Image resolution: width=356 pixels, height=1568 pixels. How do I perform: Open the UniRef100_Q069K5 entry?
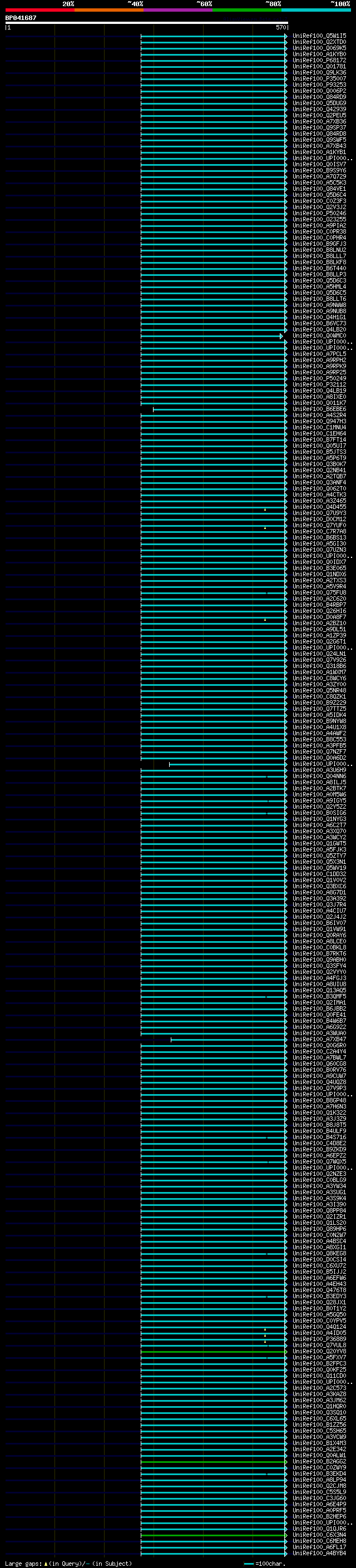click(319, 48)
